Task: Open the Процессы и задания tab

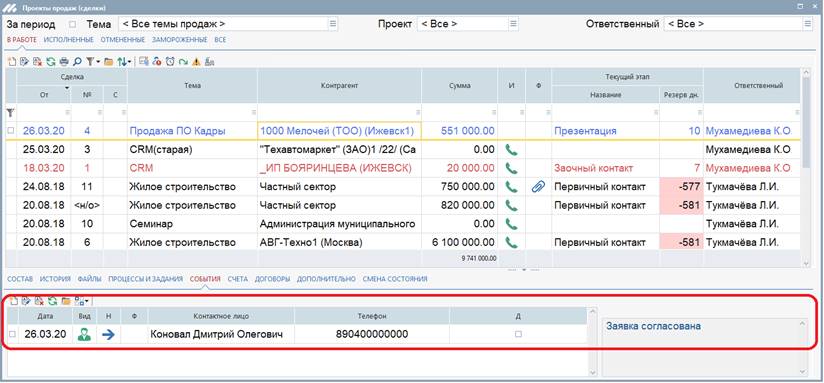Action: 146,279
